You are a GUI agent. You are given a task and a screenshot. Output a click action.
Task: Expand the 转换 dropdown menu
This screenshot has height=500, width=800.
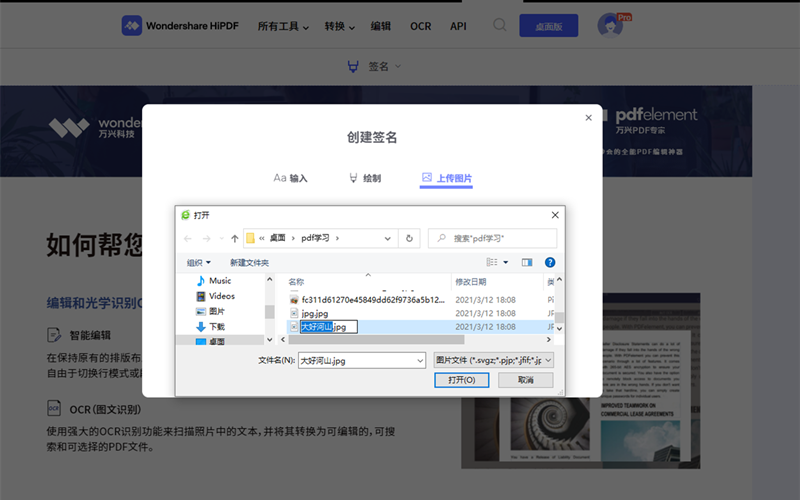[x=340, y=26]
